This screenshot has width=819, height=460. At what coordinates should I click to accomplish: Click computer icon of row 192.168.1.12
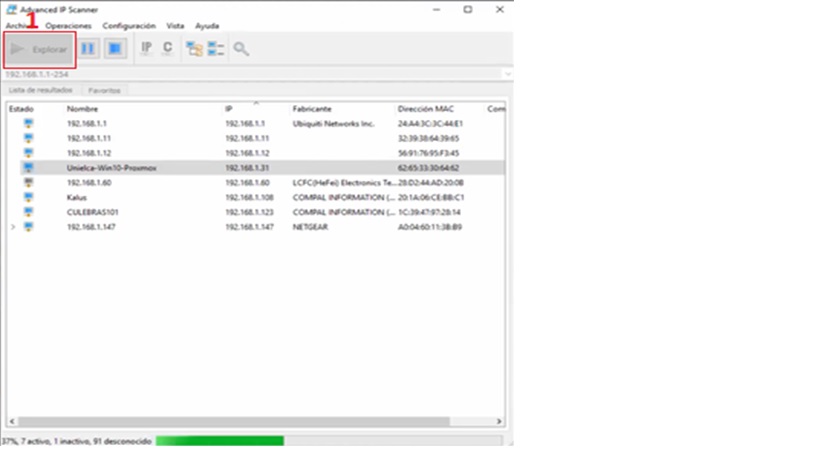(x=29, y=153)
